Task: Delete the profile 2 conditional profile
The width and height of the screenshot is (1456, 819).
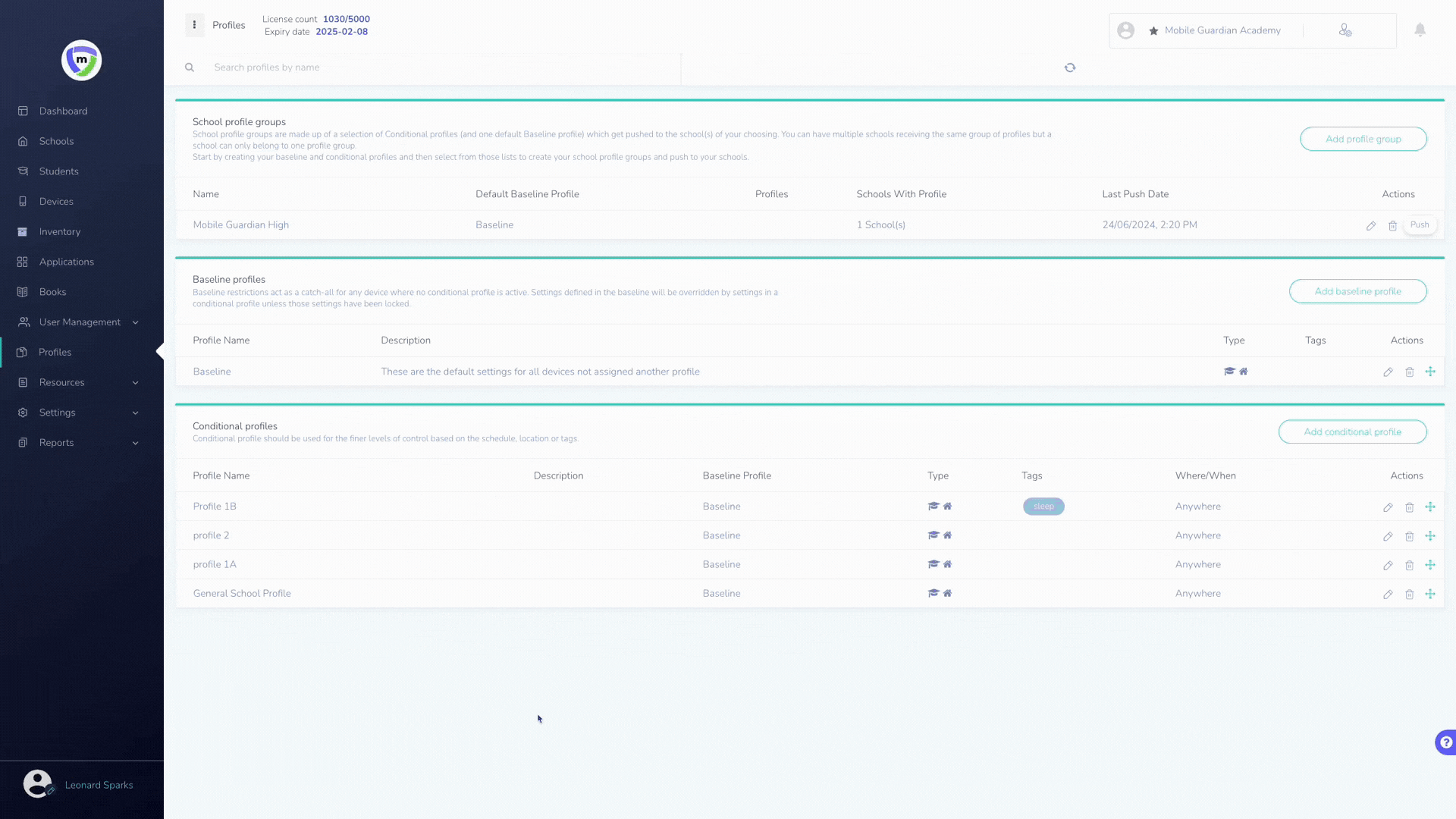Action: tap(1409, 536)
